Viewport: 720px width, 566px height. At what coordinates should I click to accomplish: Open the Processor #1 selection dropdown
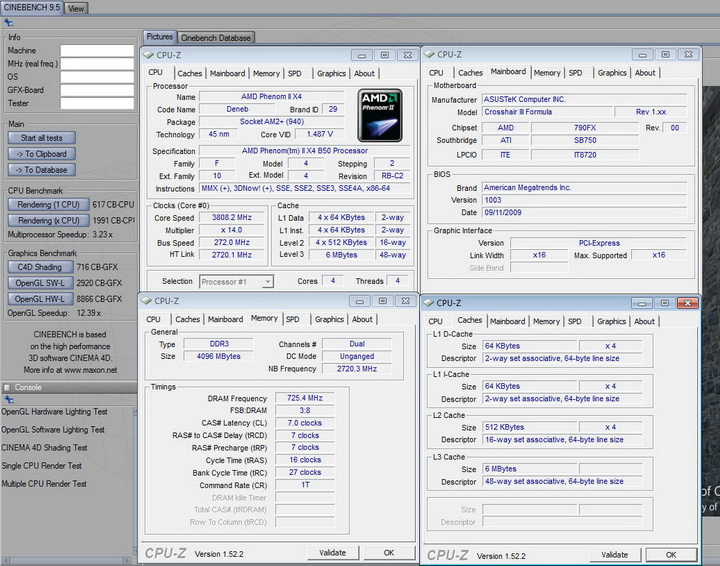236,282
